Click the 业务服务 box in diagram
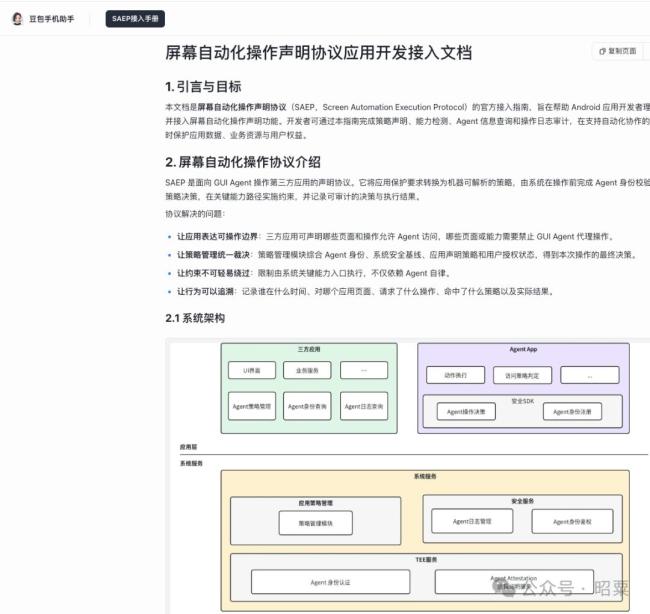 307,370
